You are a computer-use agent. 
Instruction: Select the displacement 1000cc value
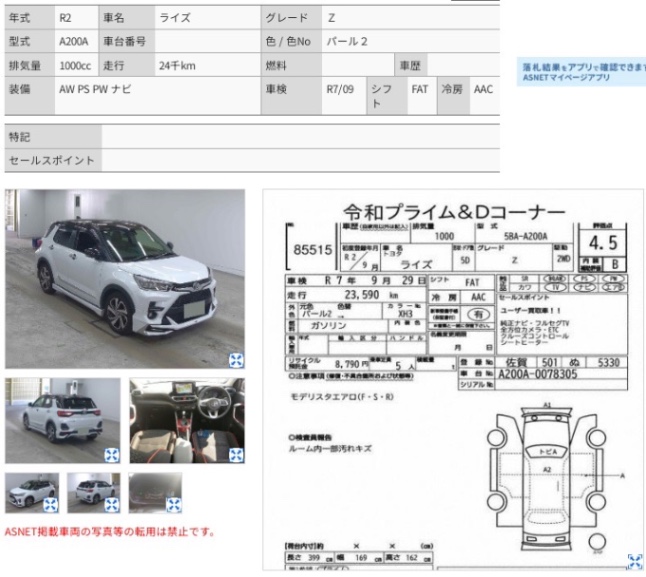coord(75,65)
